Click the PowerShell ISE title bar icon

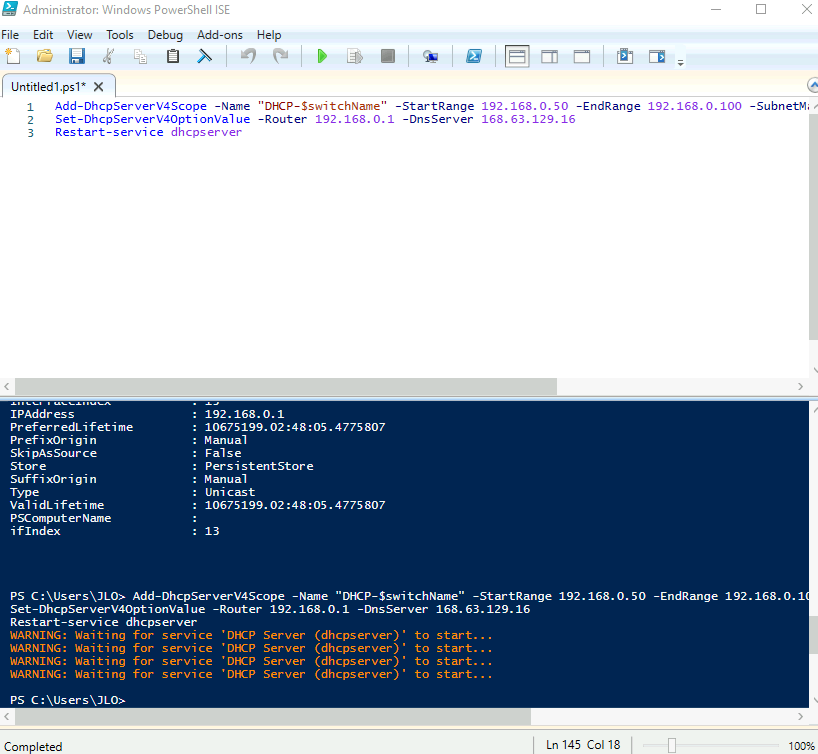click(x=10, y=9)
